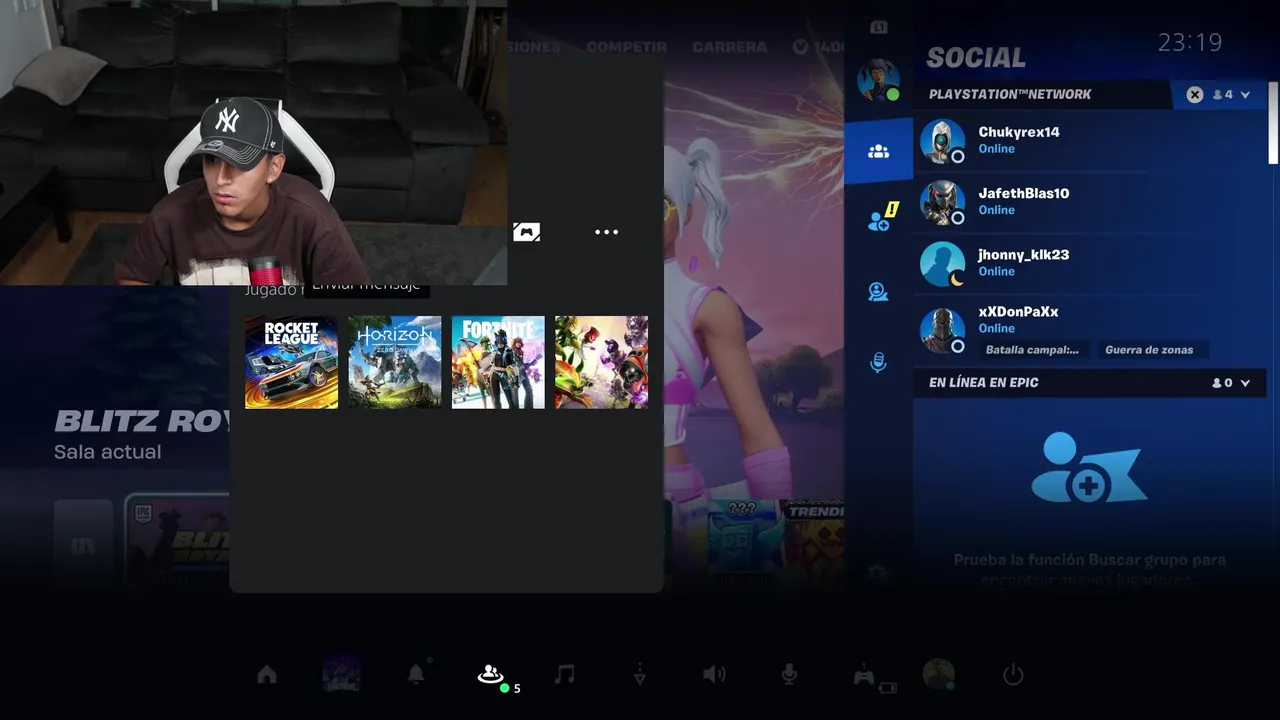
Task: Select friend name JafethBlas10
Action: pos(1023,193)
